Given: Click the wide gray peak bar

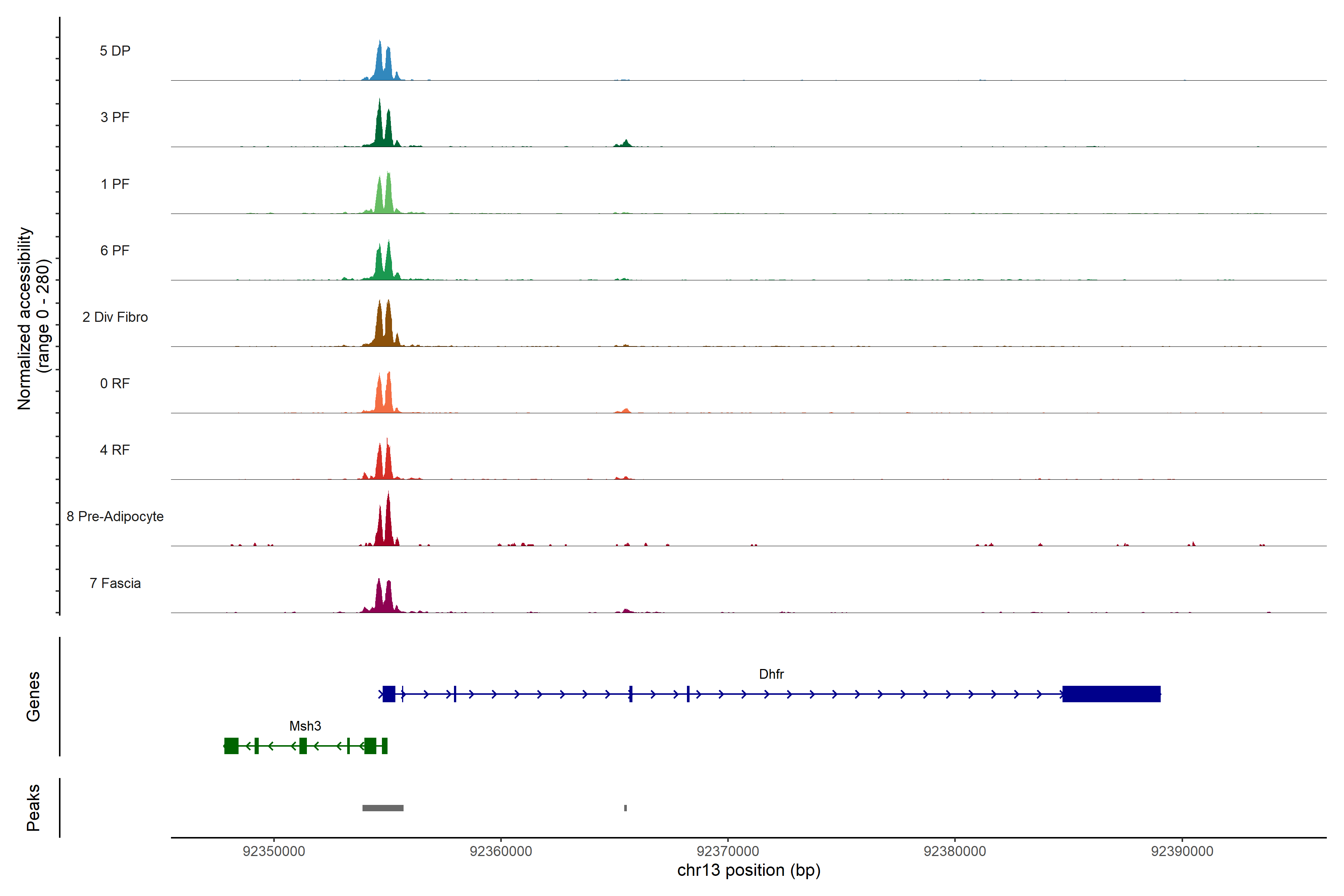Looking at the screenshot, I should (x=383, y=808).
